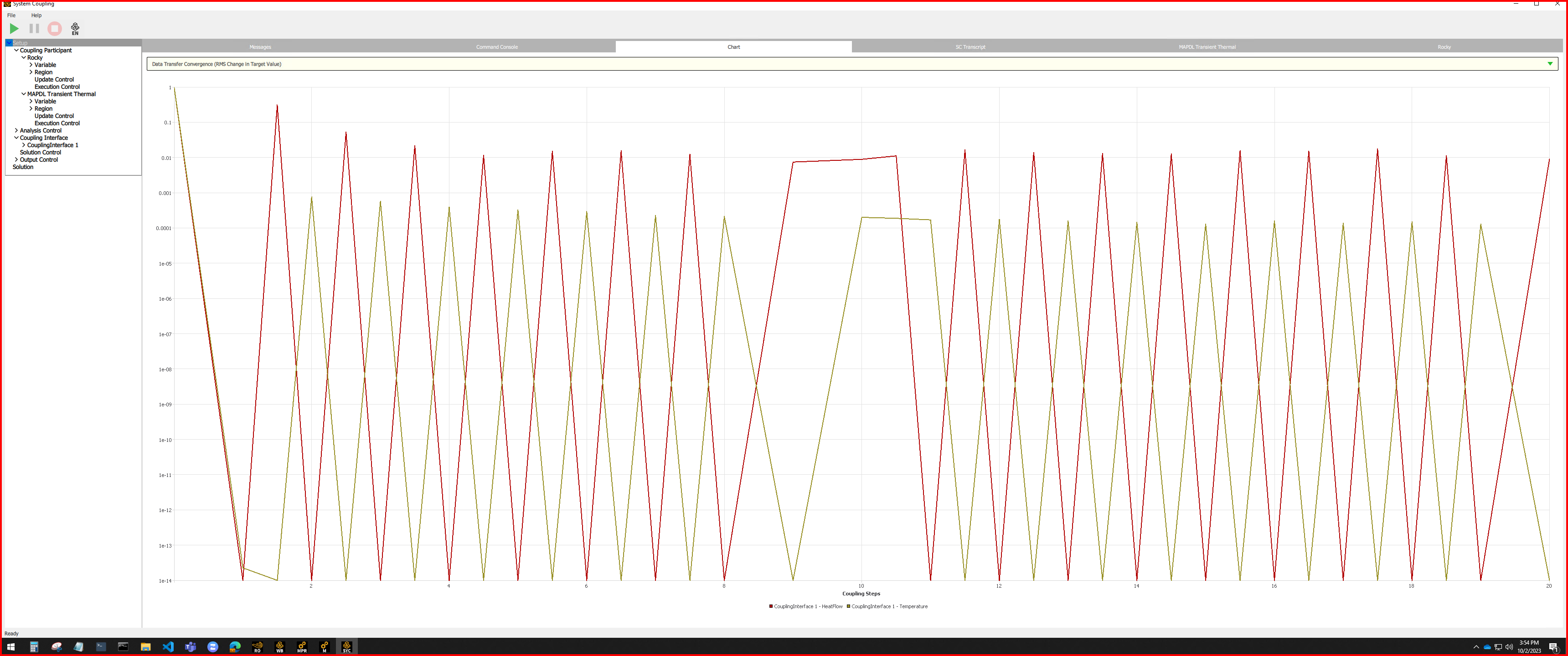Open the Command Console tab
The image size is (1568, 656).
click(x=497, y=47)
